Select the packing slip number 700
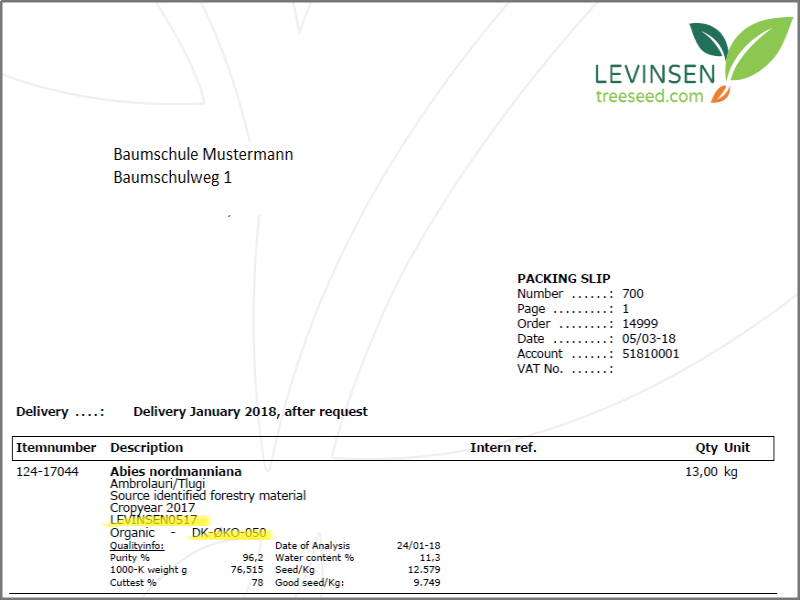Viewport: 800px width, 600px height. click(x=633, y=294)
